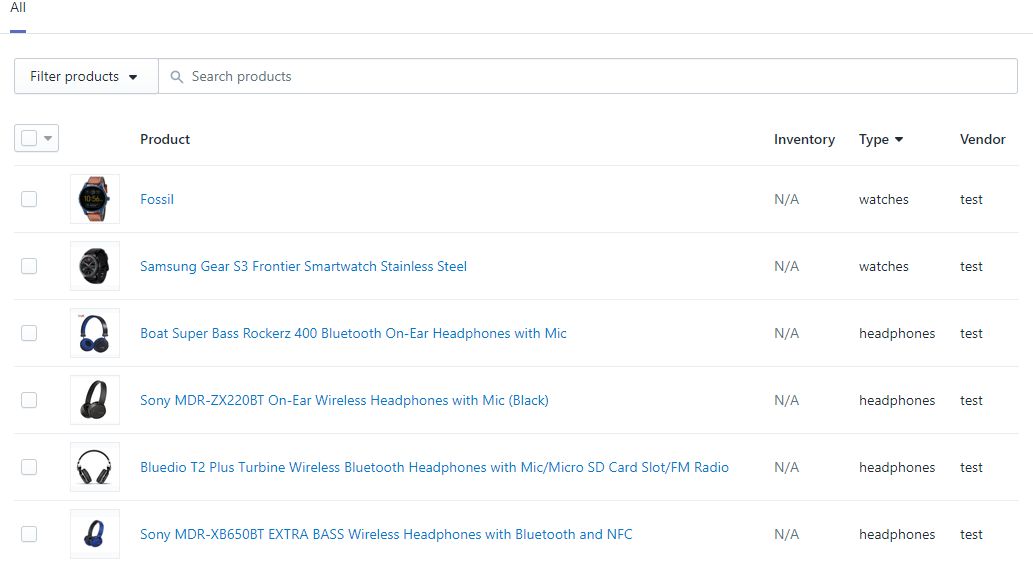Open bulk selection dropdown arrow

tap(48, 138)
